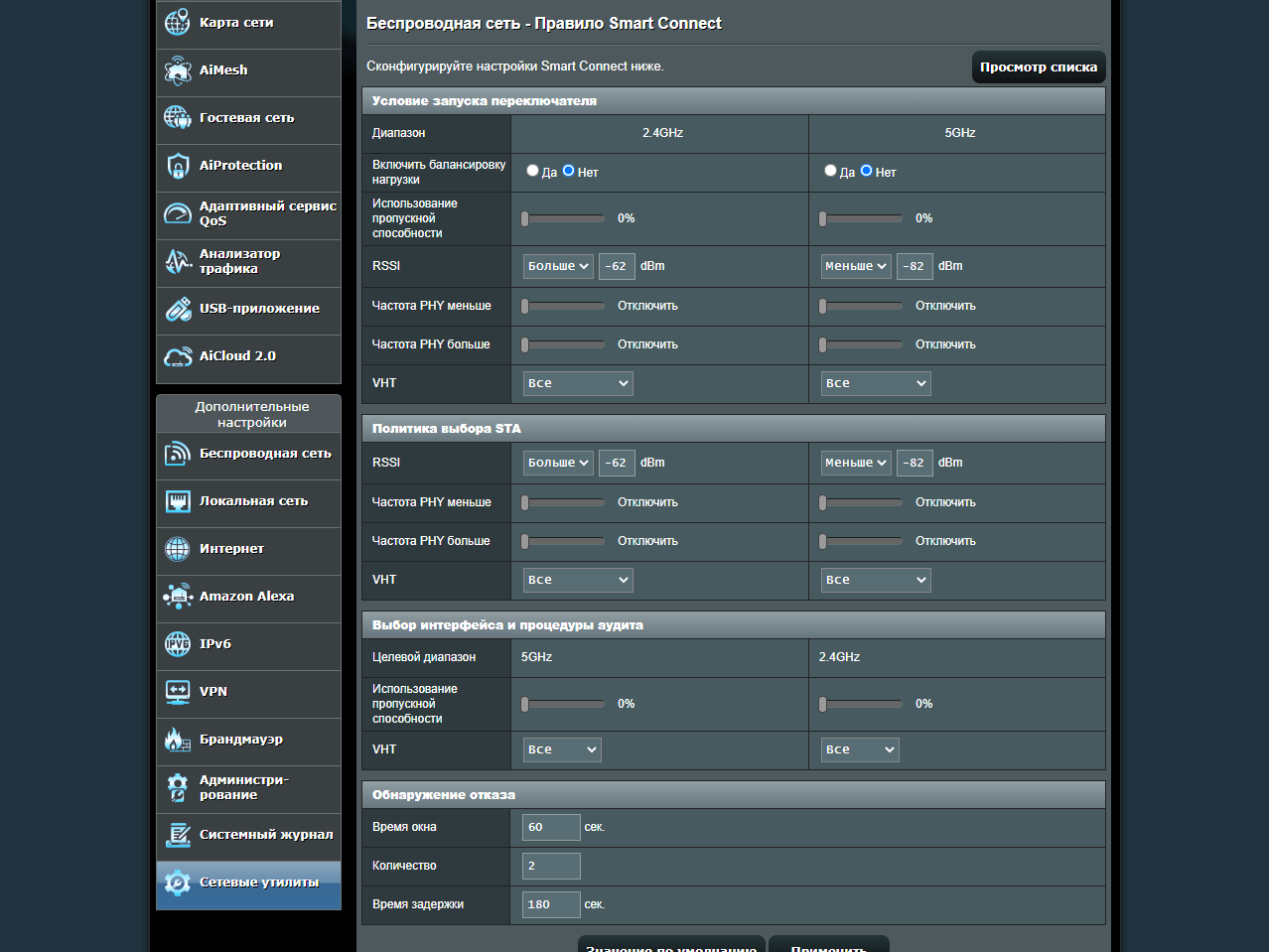Open the Сетевые утилиты icon
Viewport: 1269px width, 952px height.
[x=178, y=882]
